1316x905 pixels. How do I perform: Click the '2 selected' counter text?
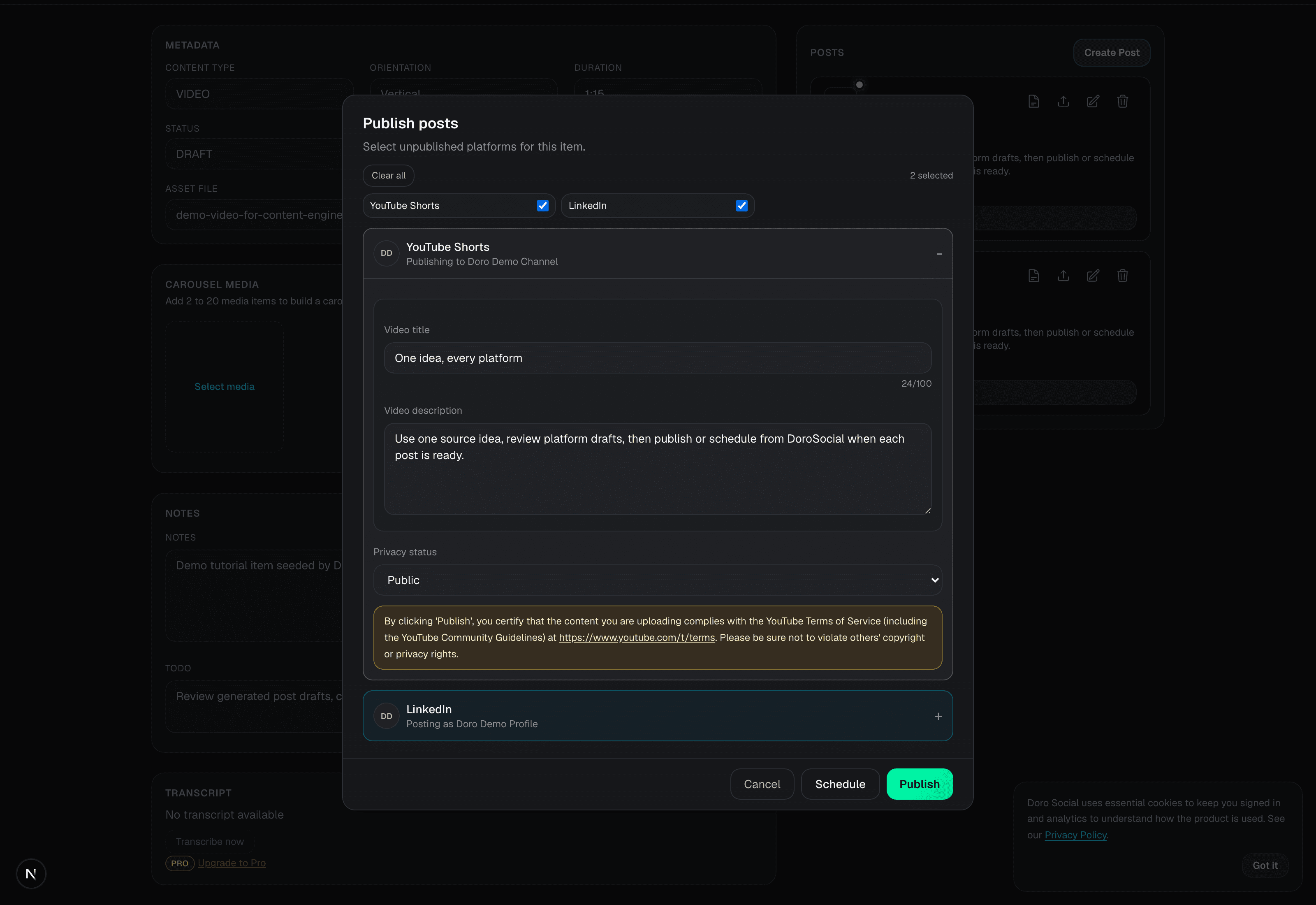pyautogui.click(x=931, y=176)
